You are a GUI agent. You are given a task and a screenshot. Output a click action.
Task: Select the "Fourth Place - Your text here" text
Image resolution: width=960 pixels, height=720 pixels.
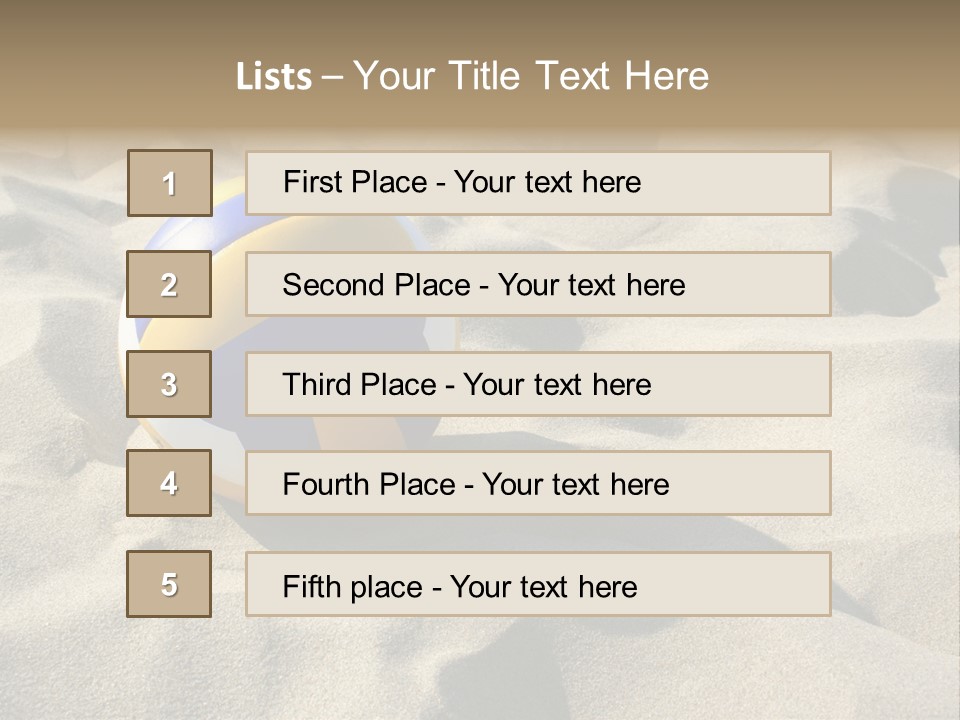476,485
